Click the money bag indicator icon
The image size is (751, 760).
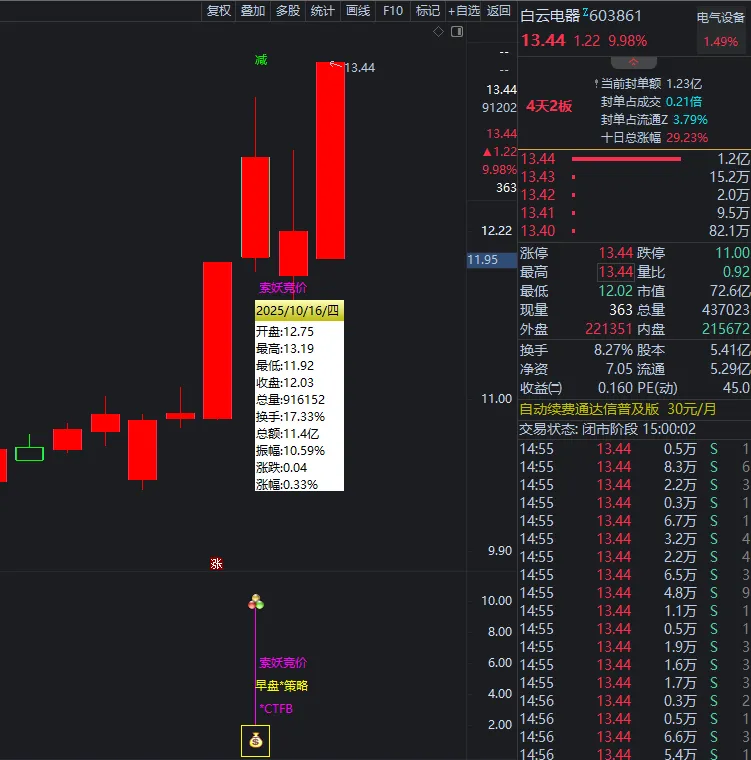click(x=256, y=741)
